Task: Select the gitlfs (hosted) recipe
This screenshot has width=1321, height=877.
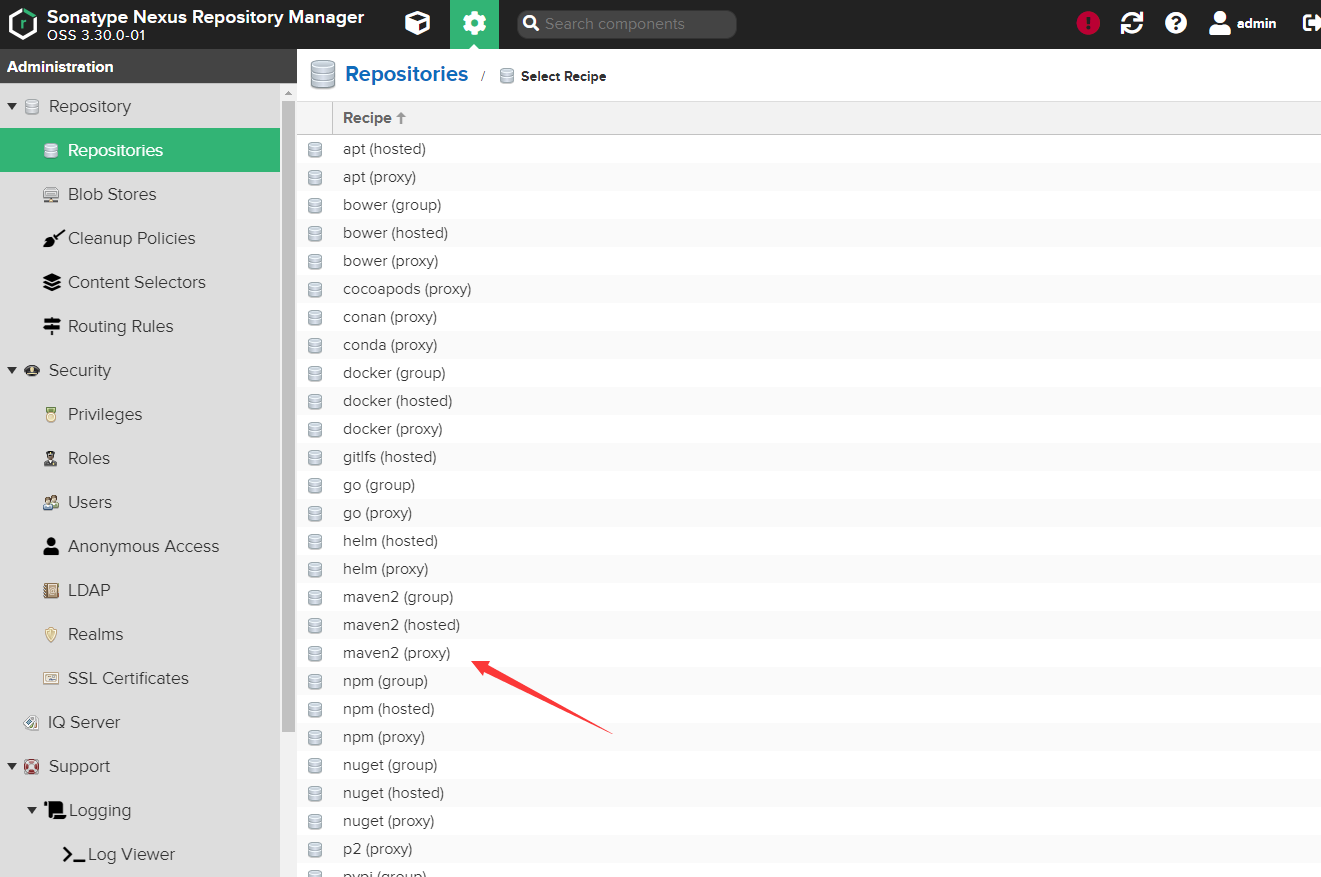Action: (809, 457)
